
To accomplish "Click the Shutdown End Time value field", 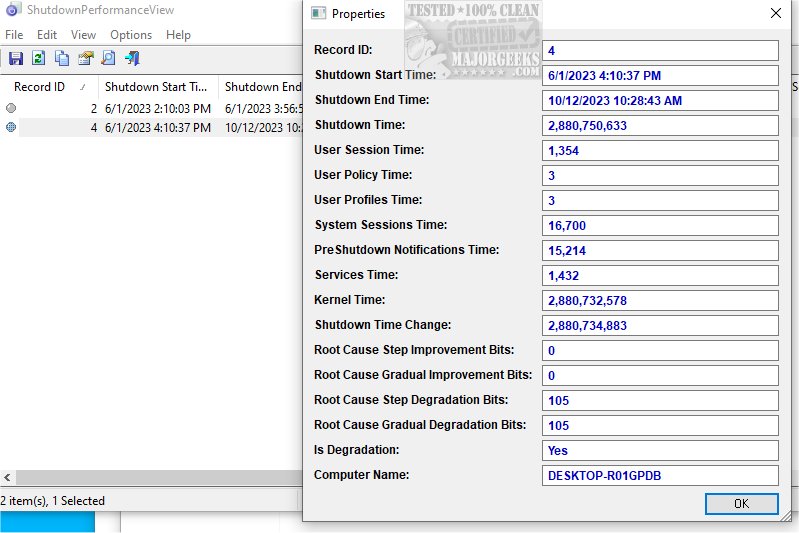I will [x=660, y=100].
